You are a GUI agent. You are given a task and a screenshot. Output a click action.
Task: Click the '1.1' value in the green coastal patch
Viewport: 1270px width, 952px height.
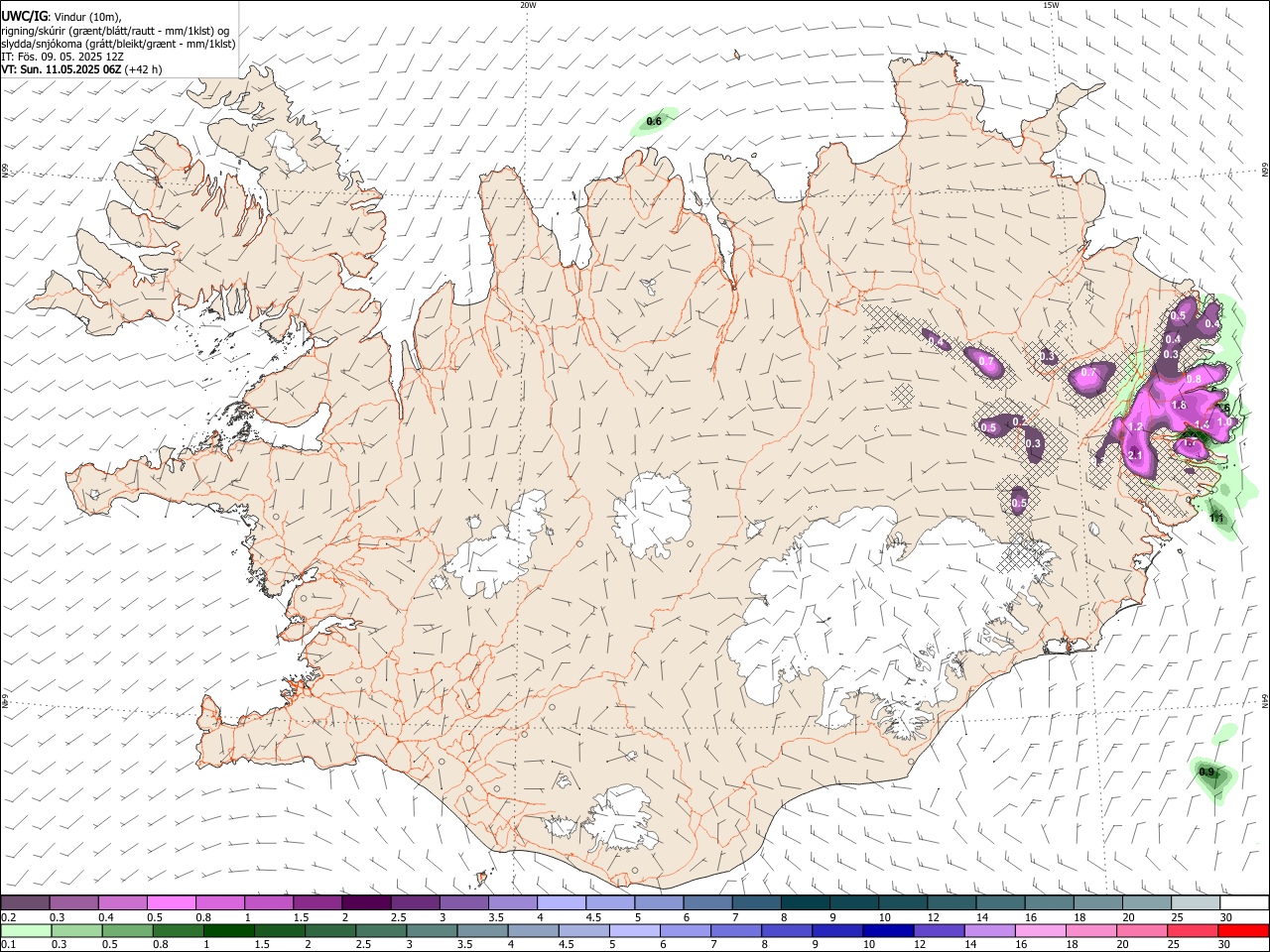pyautogui.click(x=1217, y=518)
